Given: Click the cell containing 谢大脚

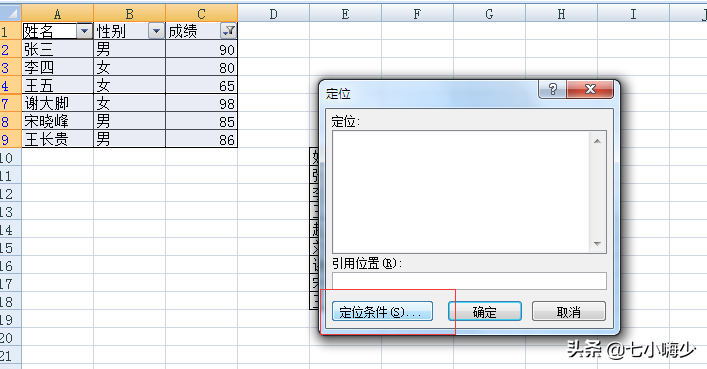Looking at the screenshot, I should pos(57,103).
